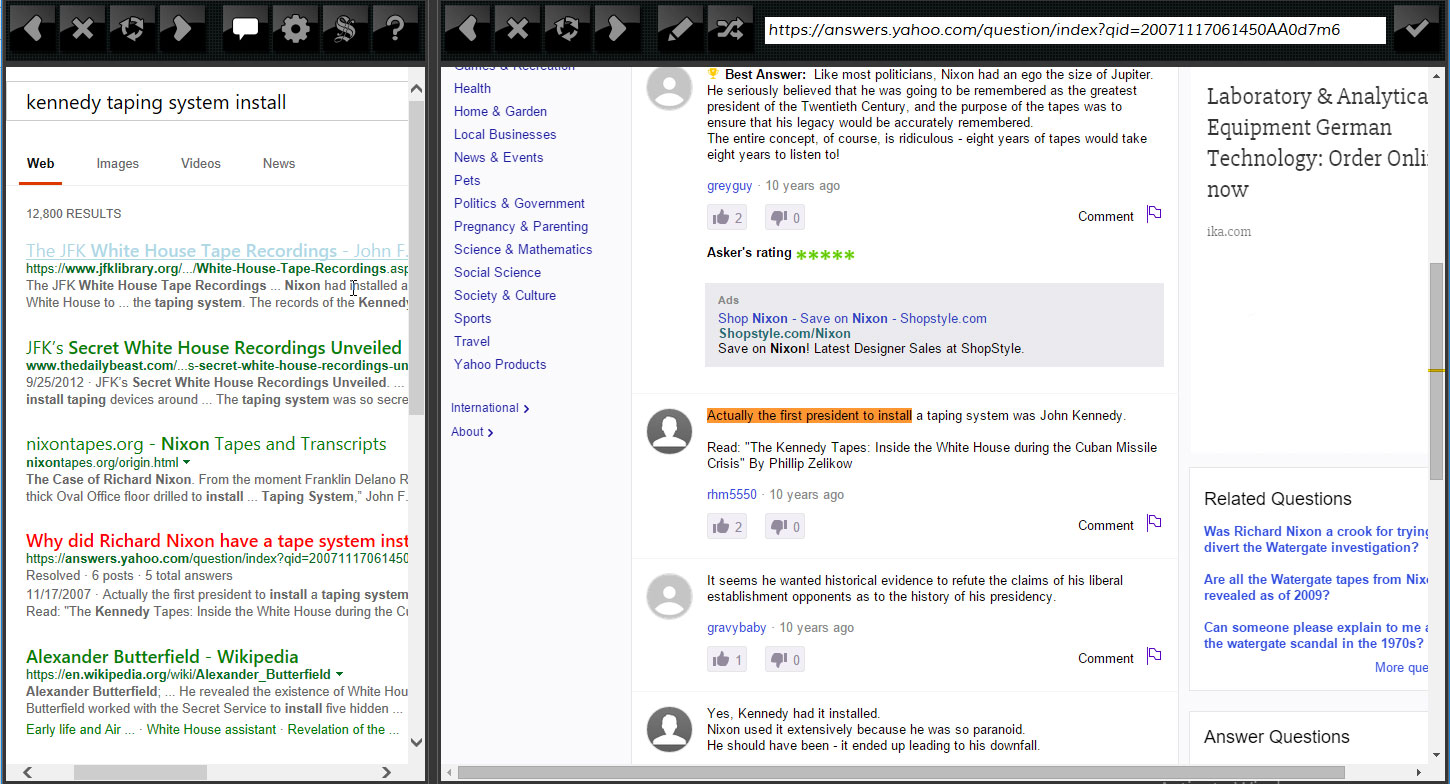Open help with the question mark icon
Image resolution: width=1450 pixels, height=784 pixels.
tap(395, 29)
